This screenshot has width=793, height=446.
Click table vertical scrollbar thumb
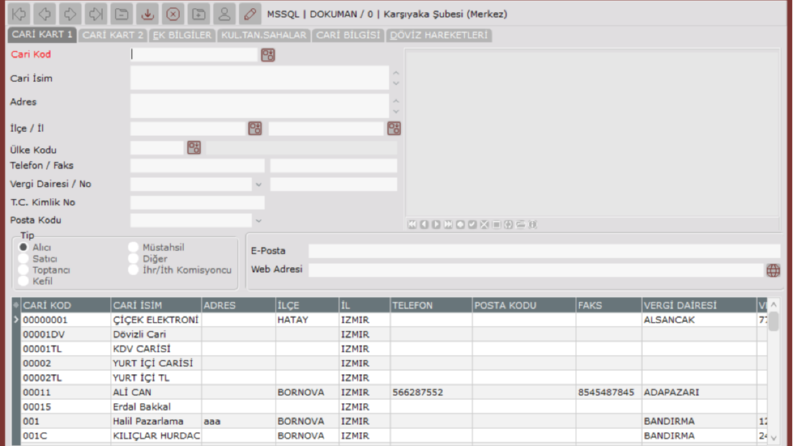click(x=774, y=321)
